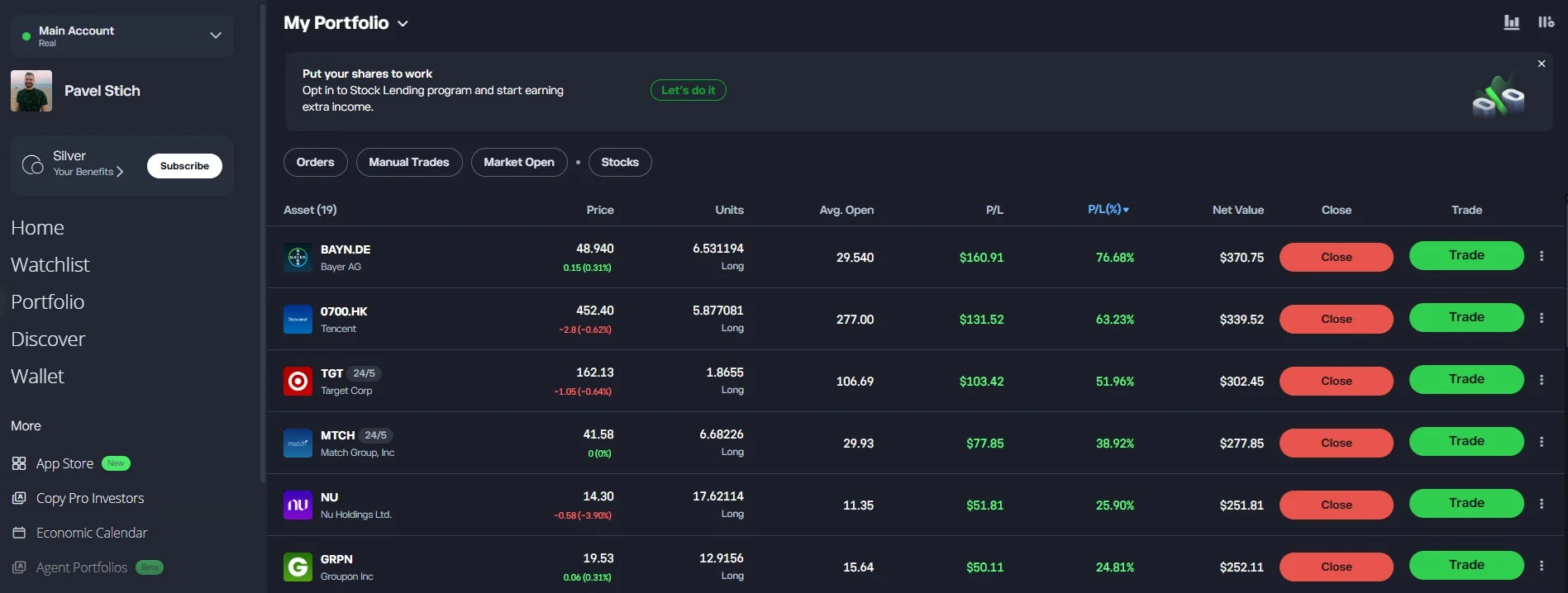This screenshot has width=1568, height=593.
Task: Click the Asset (19) column header
Action: click(x=310, y=211)
